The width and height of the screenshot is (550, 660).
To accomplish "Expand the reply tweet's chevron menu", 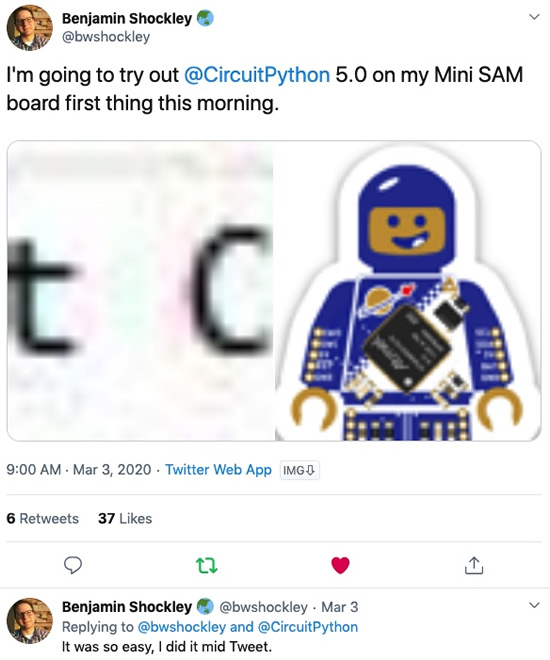I will (534, 605).
